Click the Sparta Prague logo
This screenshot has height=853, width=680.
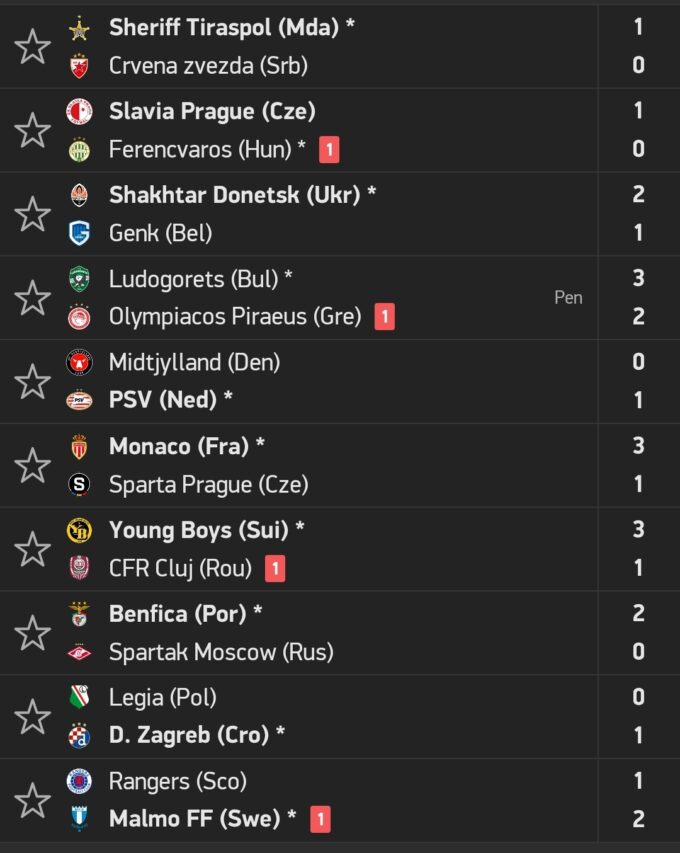(79, 485)
